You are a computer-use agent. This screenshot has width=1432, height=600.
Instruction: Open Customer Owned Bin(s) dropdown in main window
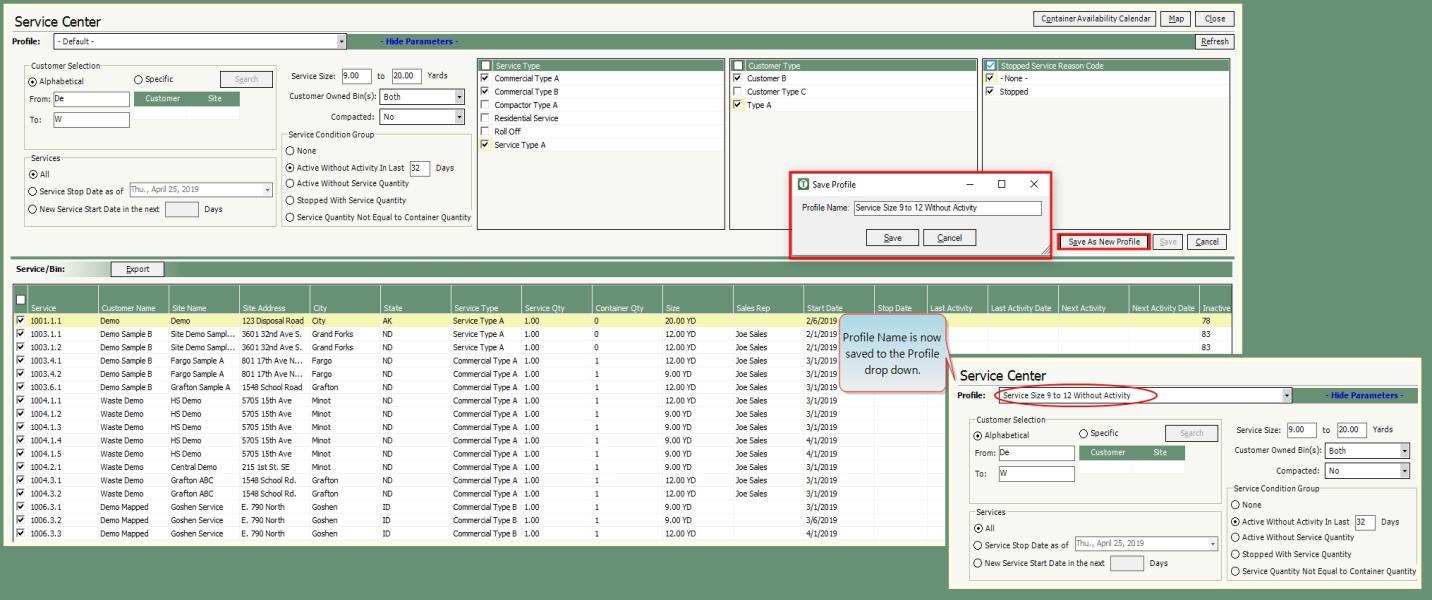click(x=460, y=97)
